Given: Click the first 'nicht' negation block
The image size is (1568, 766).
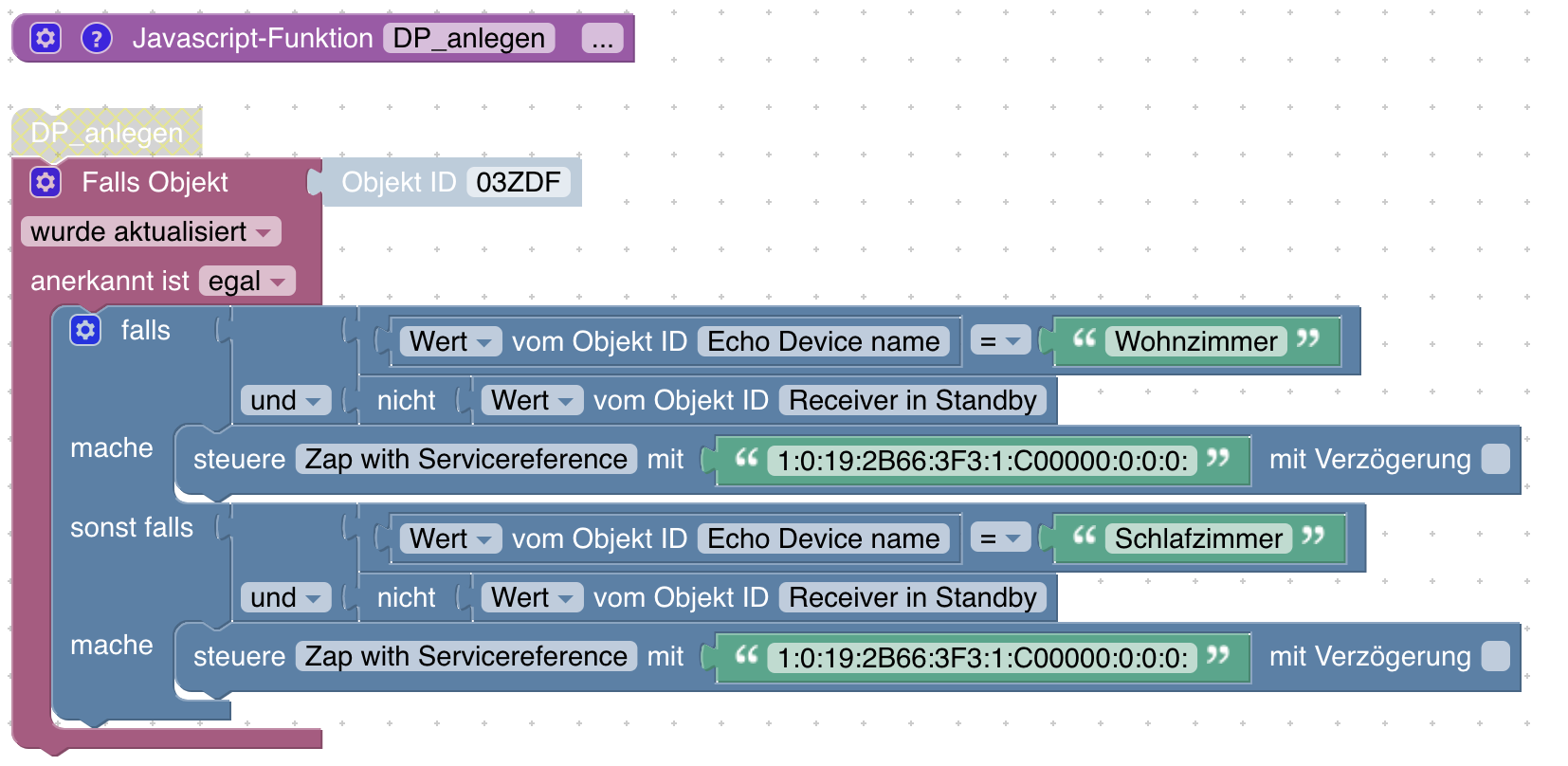Looking at the screenshot, I should point(407,400).
